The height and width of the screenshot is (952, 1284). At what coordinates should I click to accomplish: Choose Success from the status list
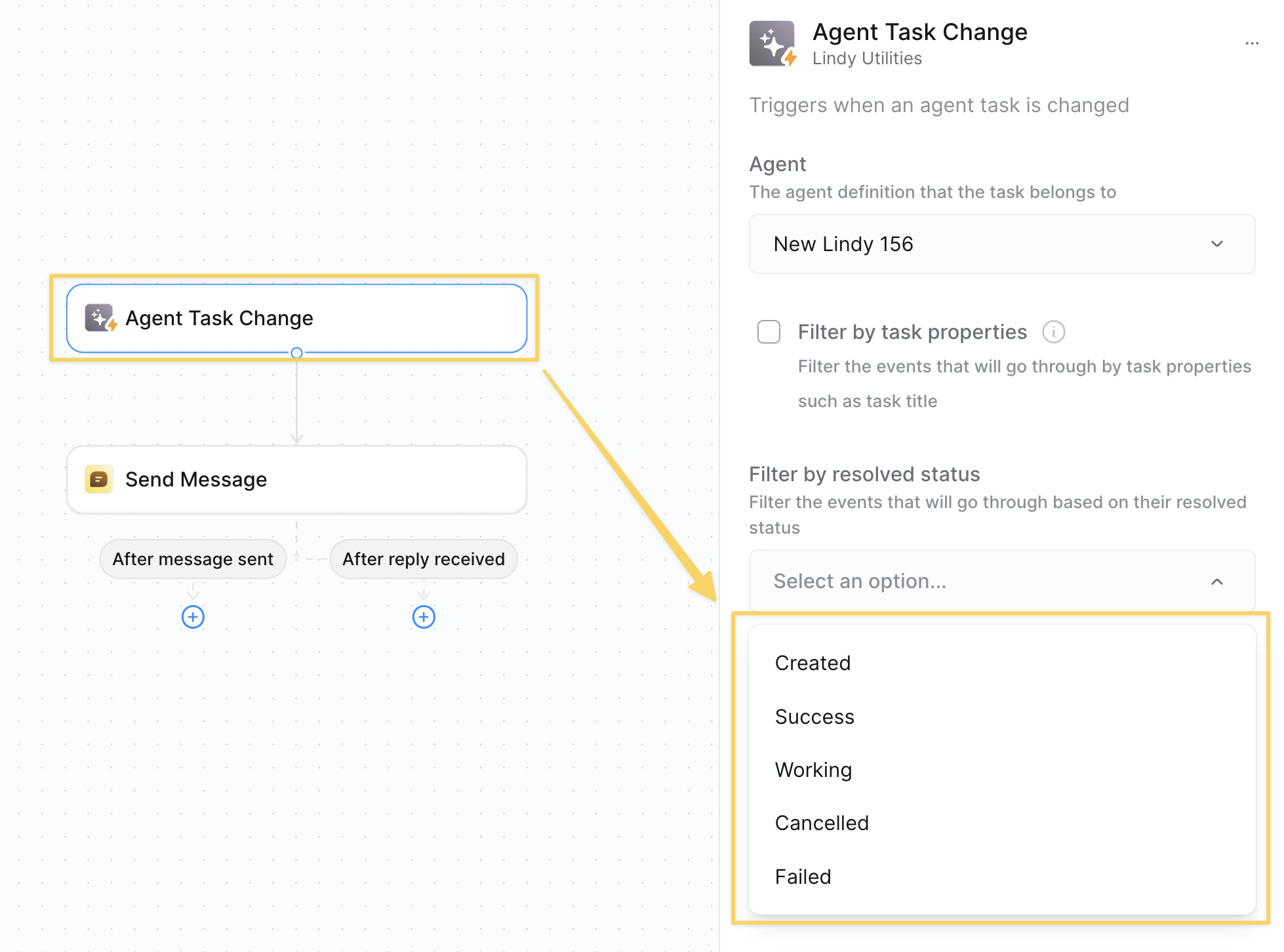tap(814, 717)
